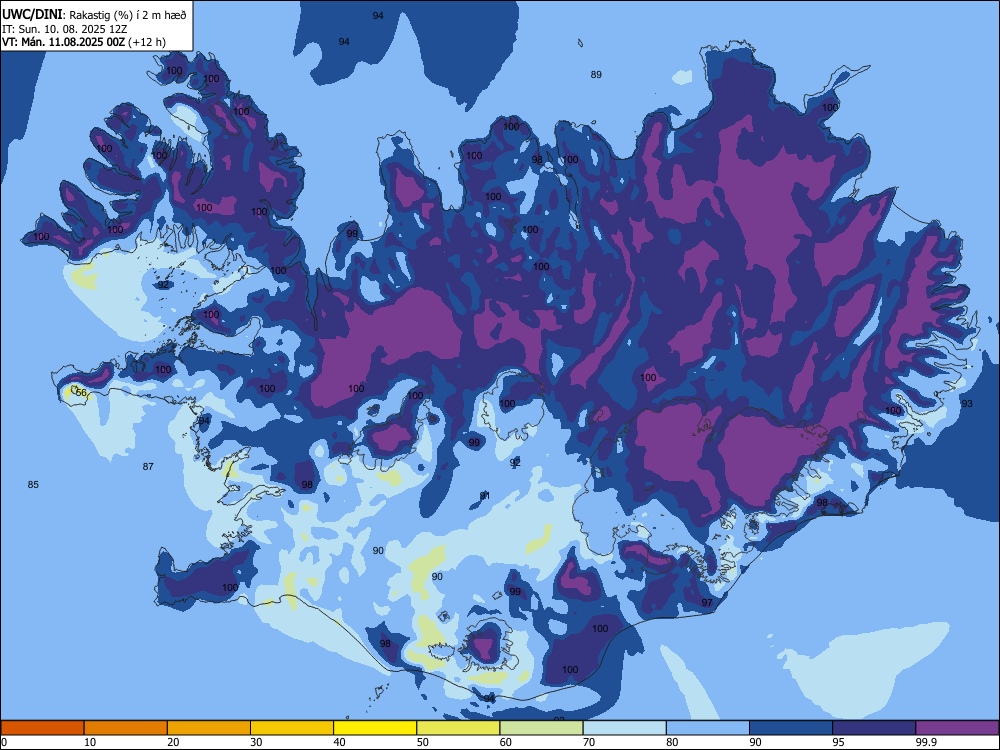Click the humidity value "89" over the northern sea

[x=596, y=75]
